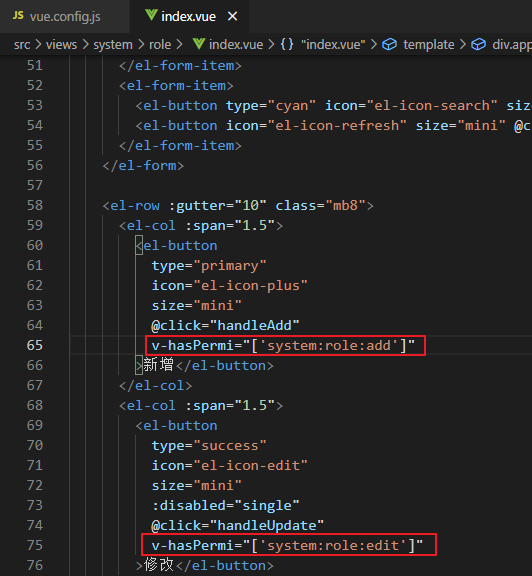
Task: Open the div.app breadcrumb segment
Action: tap(512, 45)
